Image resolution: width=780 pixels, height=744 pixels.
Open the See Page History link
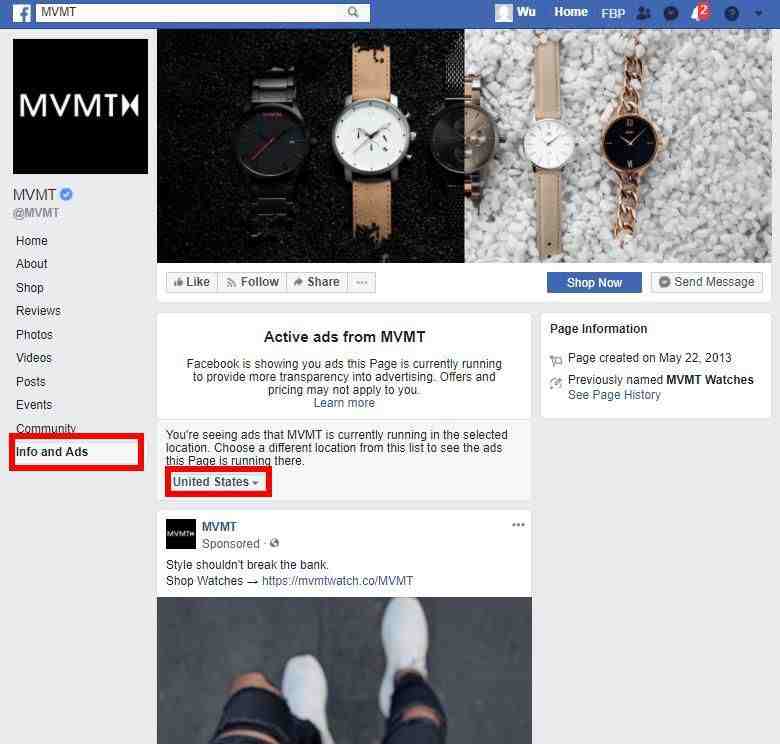click(614, 395)
